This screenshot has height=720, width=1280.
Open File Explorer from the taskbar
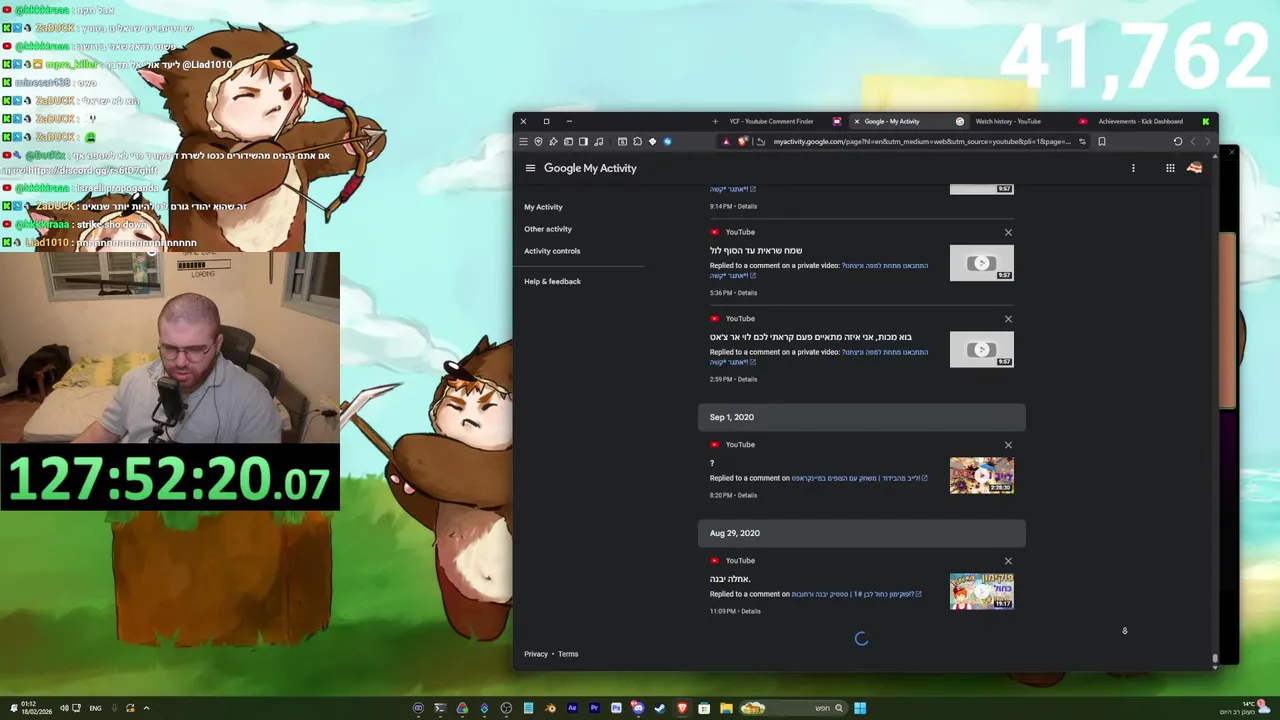coord(726,708)
